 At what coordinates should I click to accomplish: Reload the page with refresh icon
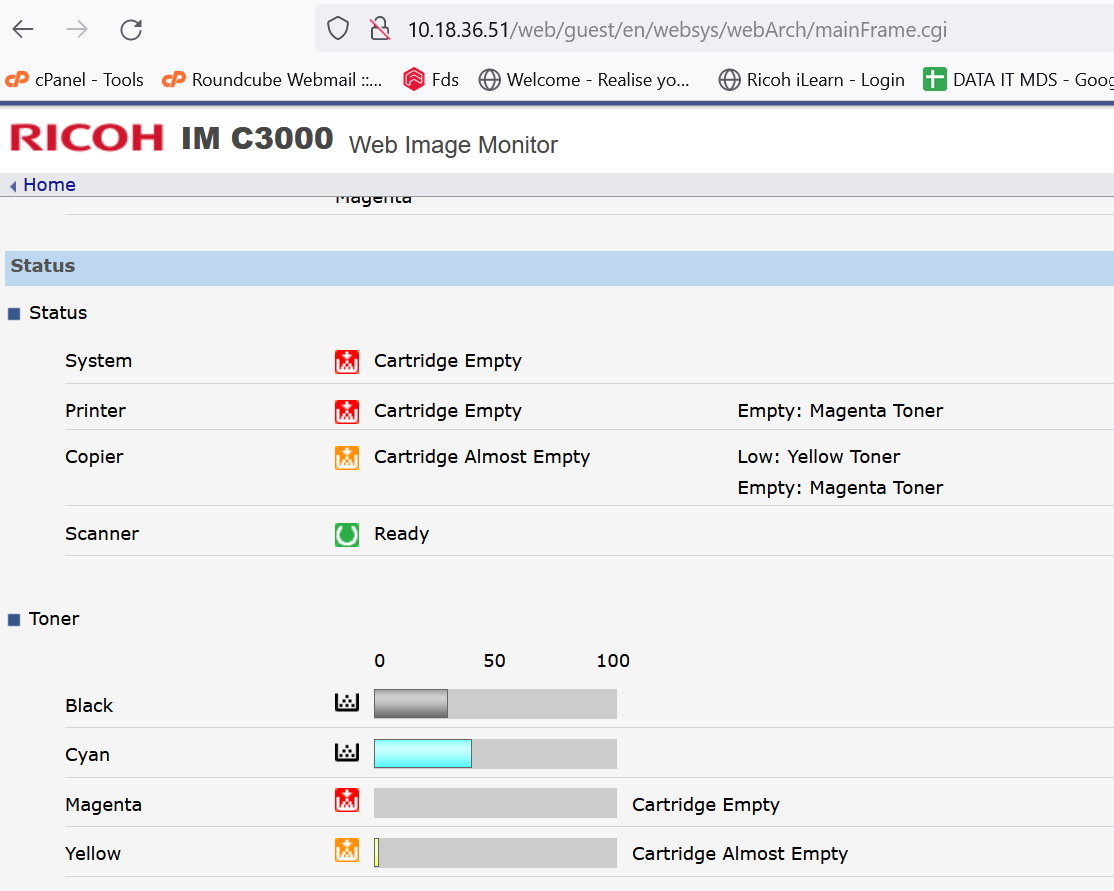(x=131, y=29)
